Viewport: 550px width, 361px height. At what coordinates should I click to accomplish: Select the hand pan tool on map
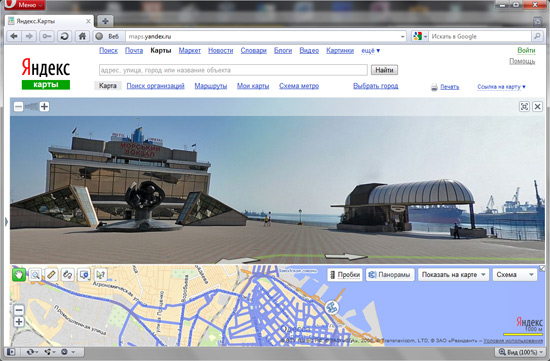[19, 275]
